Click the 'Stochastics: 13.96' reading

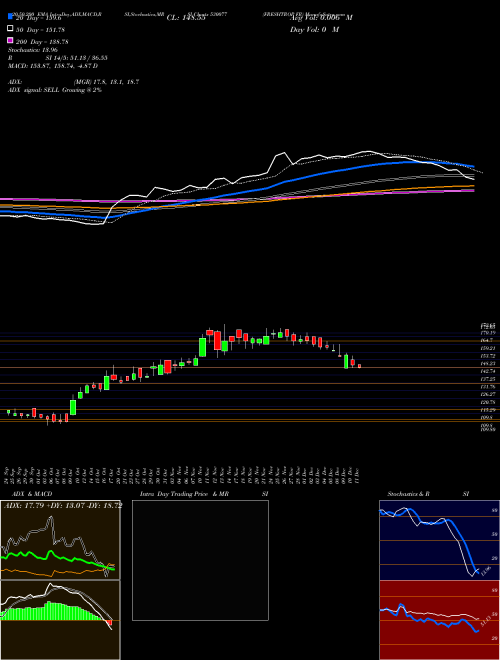coord(33,50)
